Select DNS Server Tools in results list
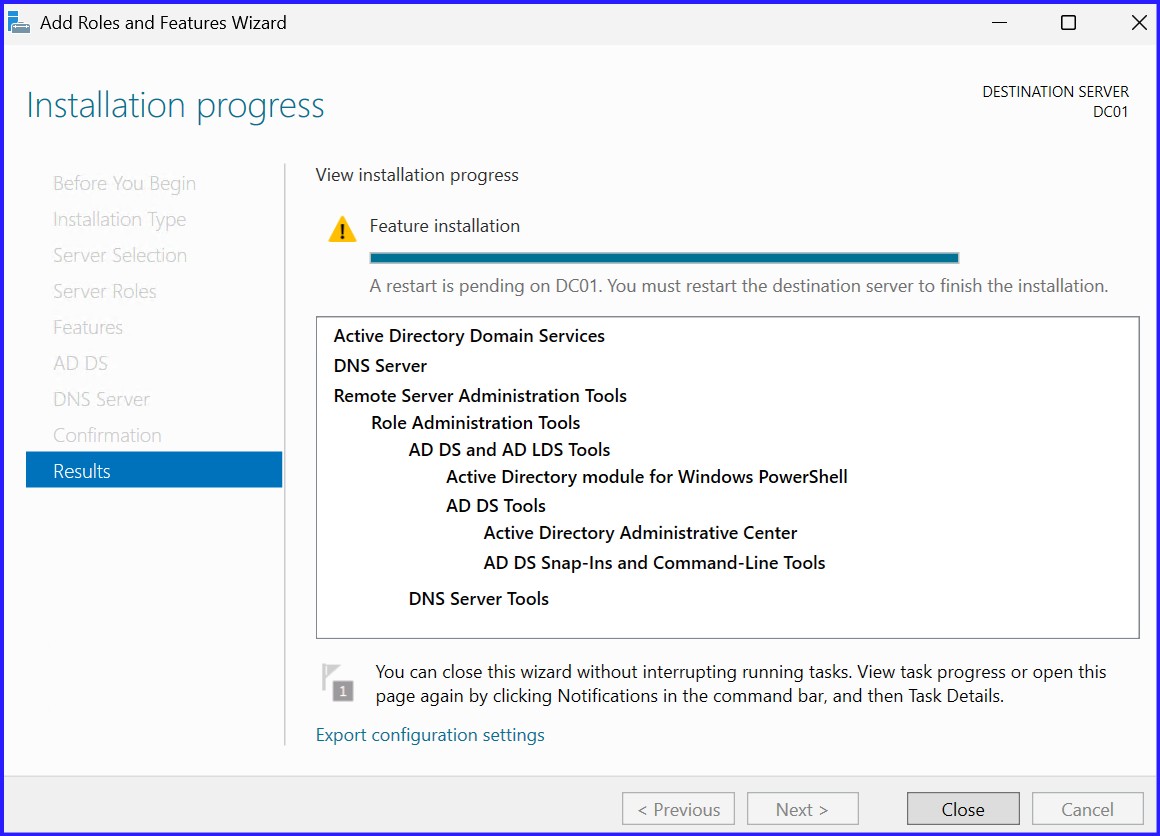This screenshot has height=836, width=1160. (x=478, y=598)
